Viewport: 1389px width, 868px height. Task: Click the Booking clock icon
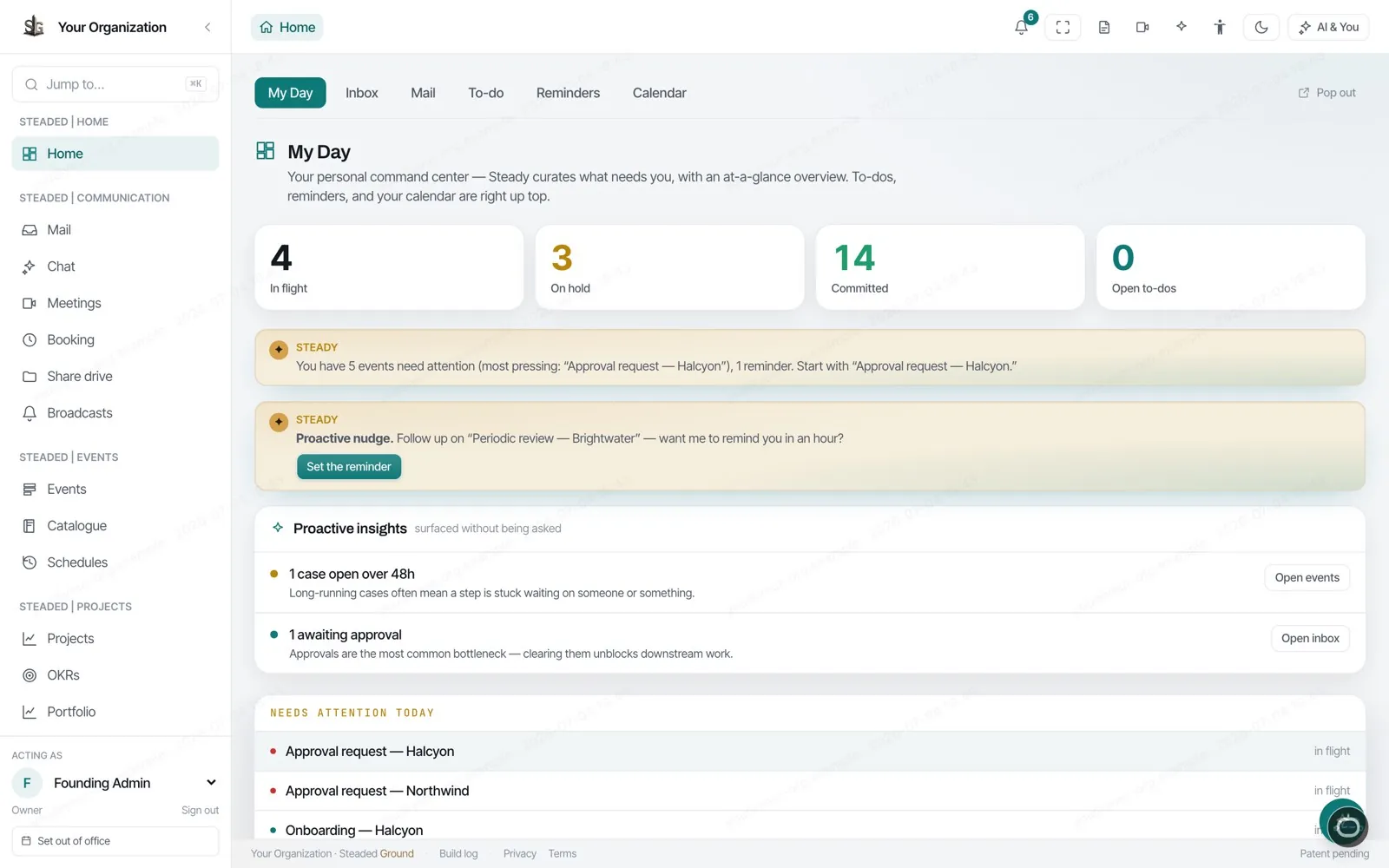[30, 339]
